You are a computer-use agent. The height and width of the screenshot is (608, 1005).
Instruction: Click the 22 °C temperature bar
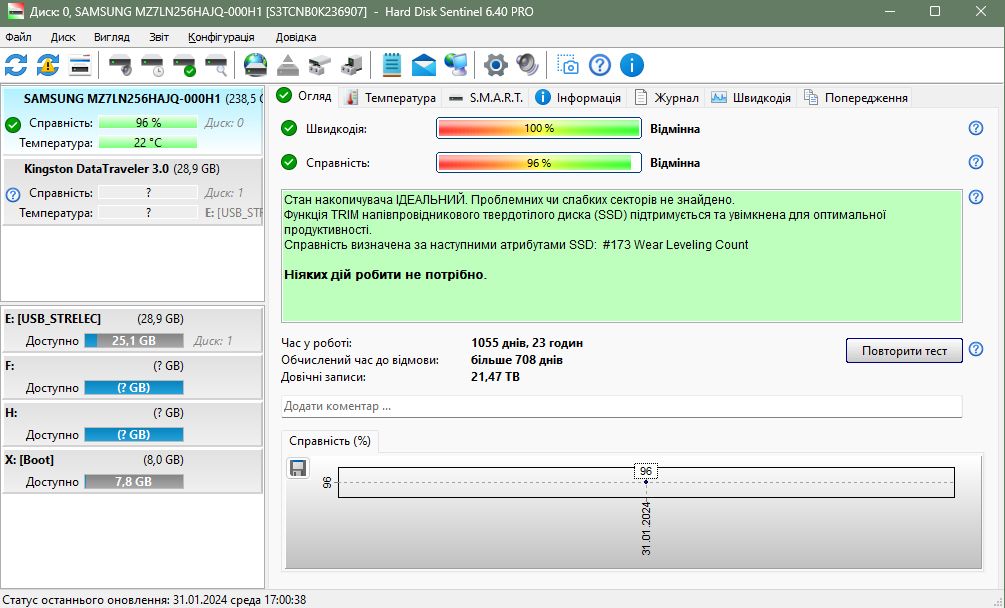pyautogui.click(x=148, y=142)
